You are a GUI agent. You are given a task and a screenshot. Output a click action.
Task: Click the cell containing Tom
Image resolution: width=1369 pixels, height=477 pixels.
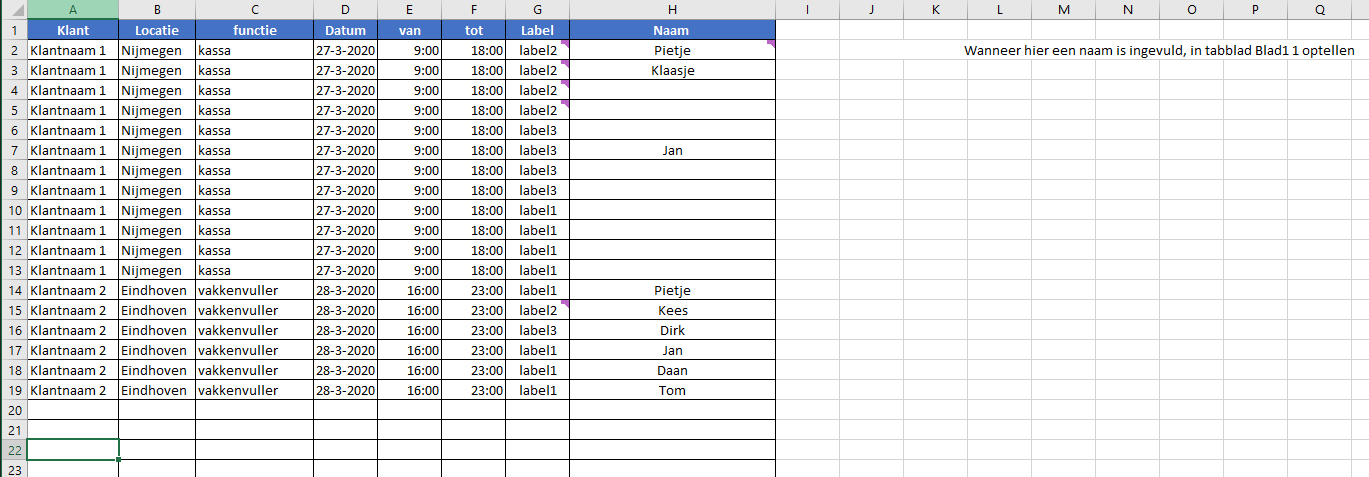coord(672,390)
